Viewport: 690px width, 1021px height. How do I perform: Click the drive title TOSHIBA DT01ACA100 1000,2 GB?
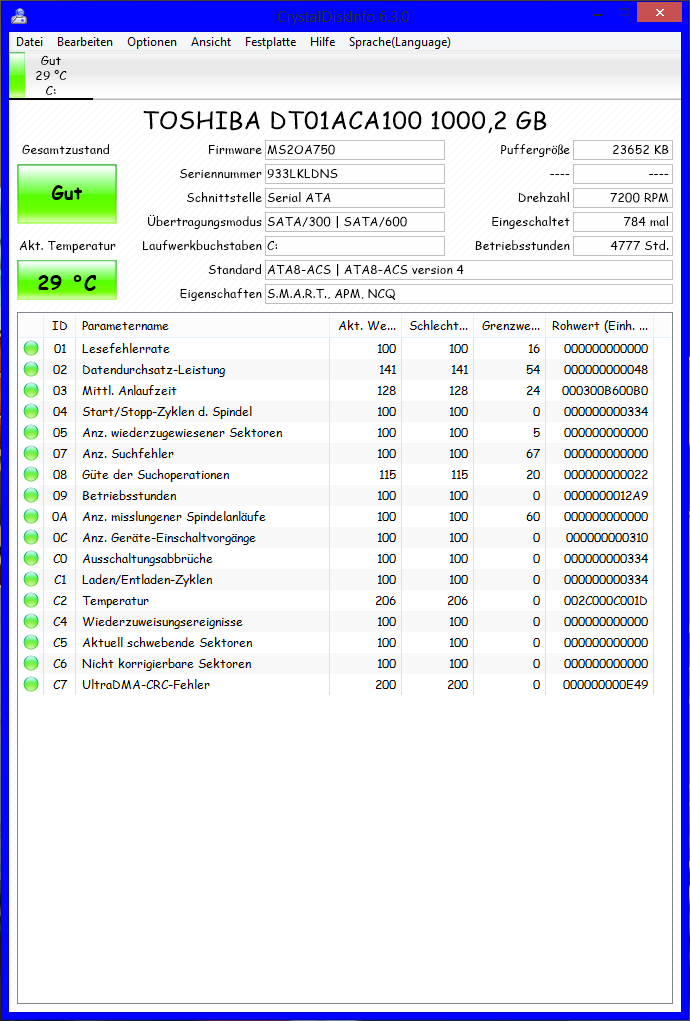point(345,121)
